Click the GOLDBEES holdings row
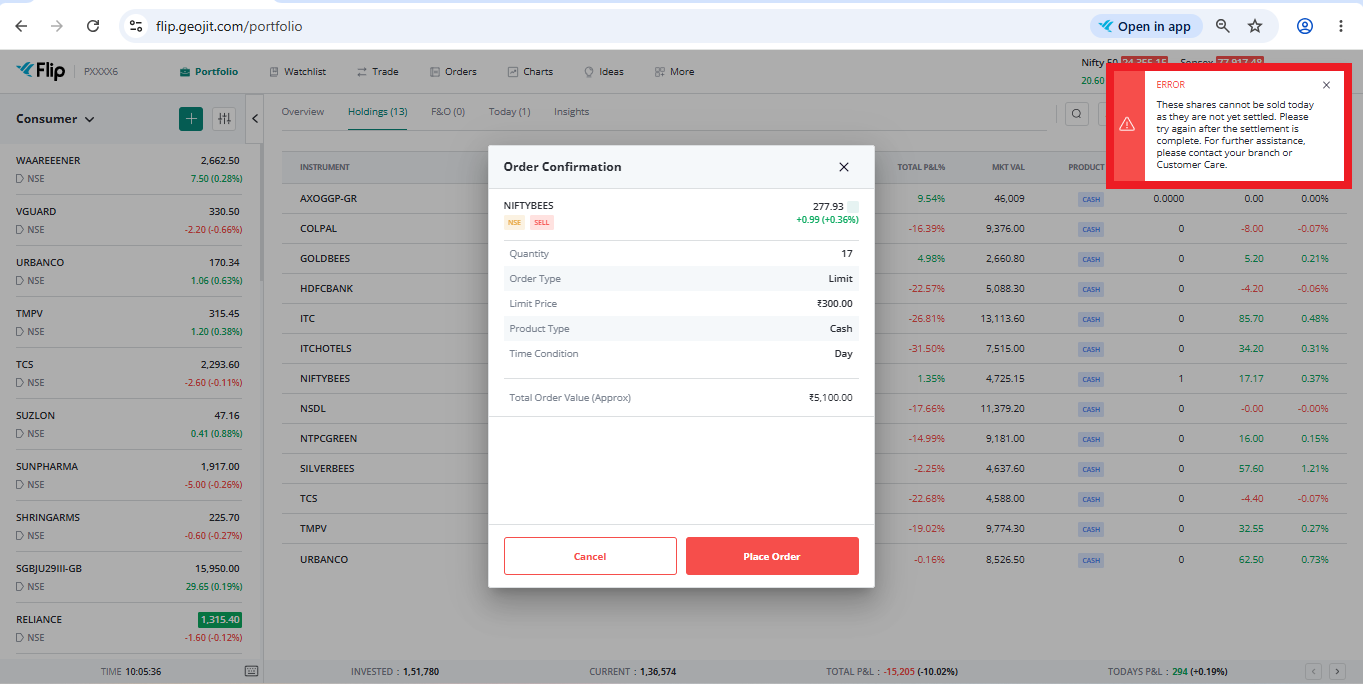Screen dimensions: 1363x684 tap(815, 259)
